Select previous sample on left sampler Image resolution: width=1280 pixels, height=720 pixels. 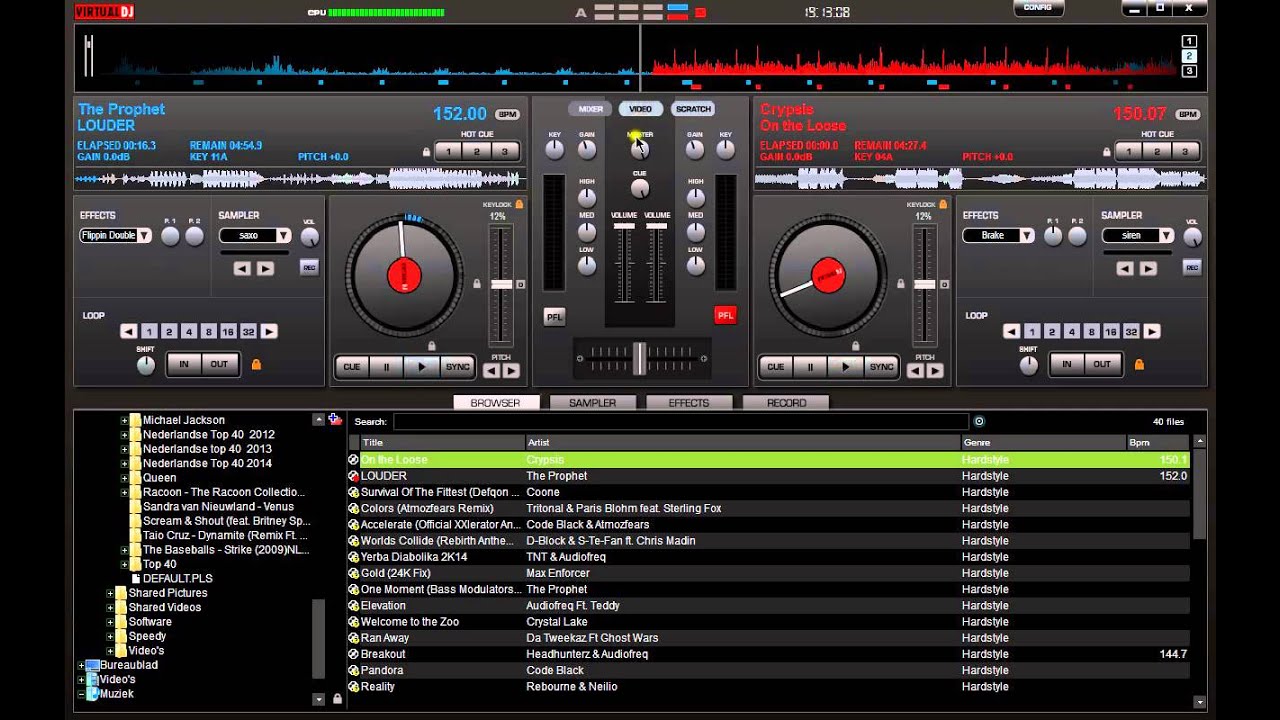(242, 268)
